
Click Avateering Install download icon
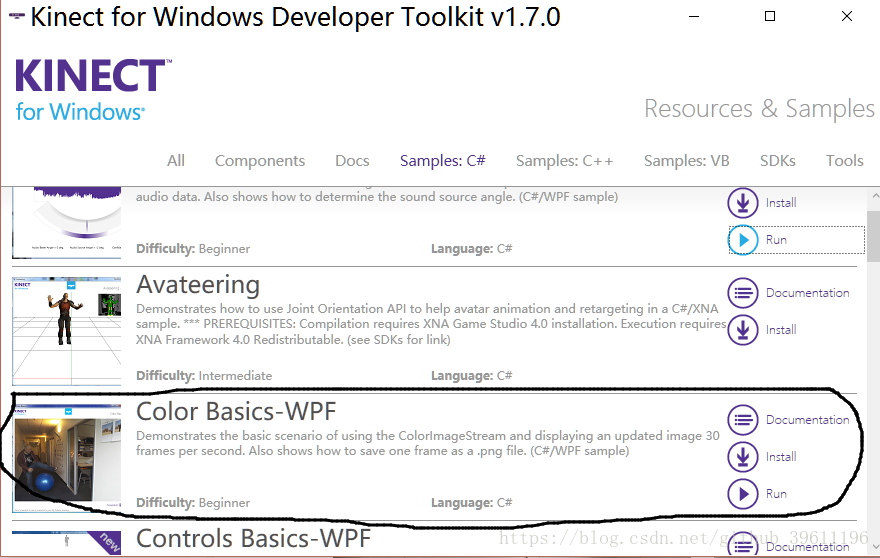tap(742, 330)
